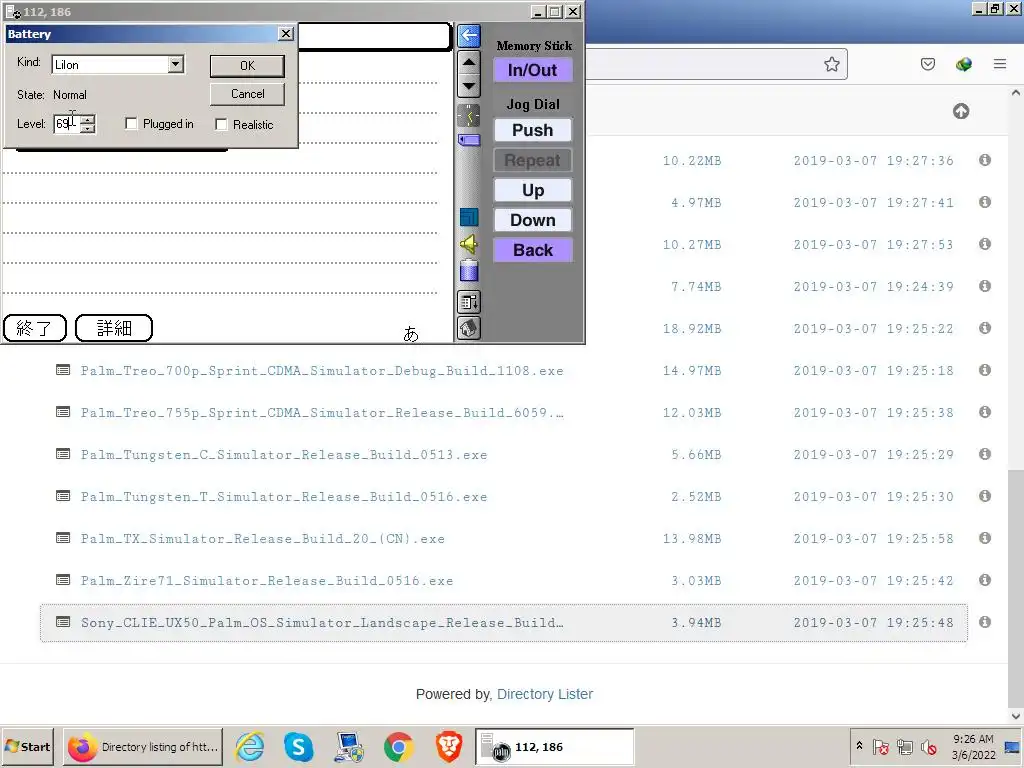Click the 詳細 button in simulator

(114, 328)
